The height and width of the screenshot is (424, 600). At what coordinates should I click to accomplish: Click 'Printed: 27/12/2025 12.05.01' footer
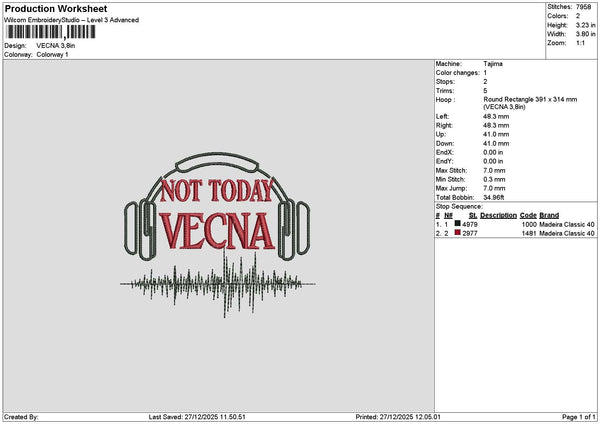(x=398, y=417)
